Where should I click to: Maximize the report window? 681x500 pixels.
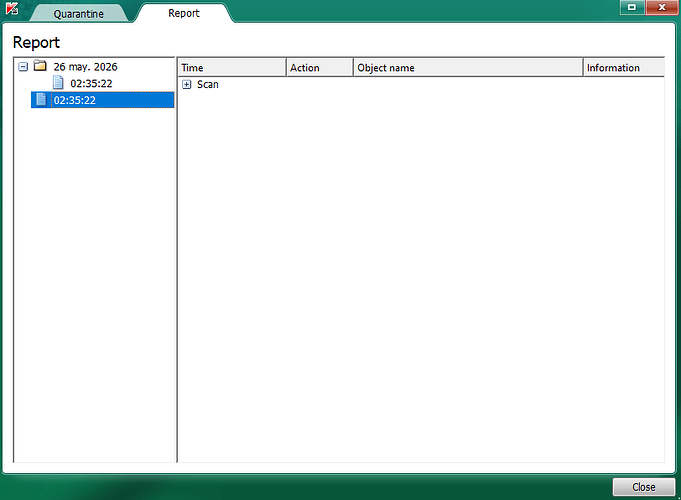point(632,7)
